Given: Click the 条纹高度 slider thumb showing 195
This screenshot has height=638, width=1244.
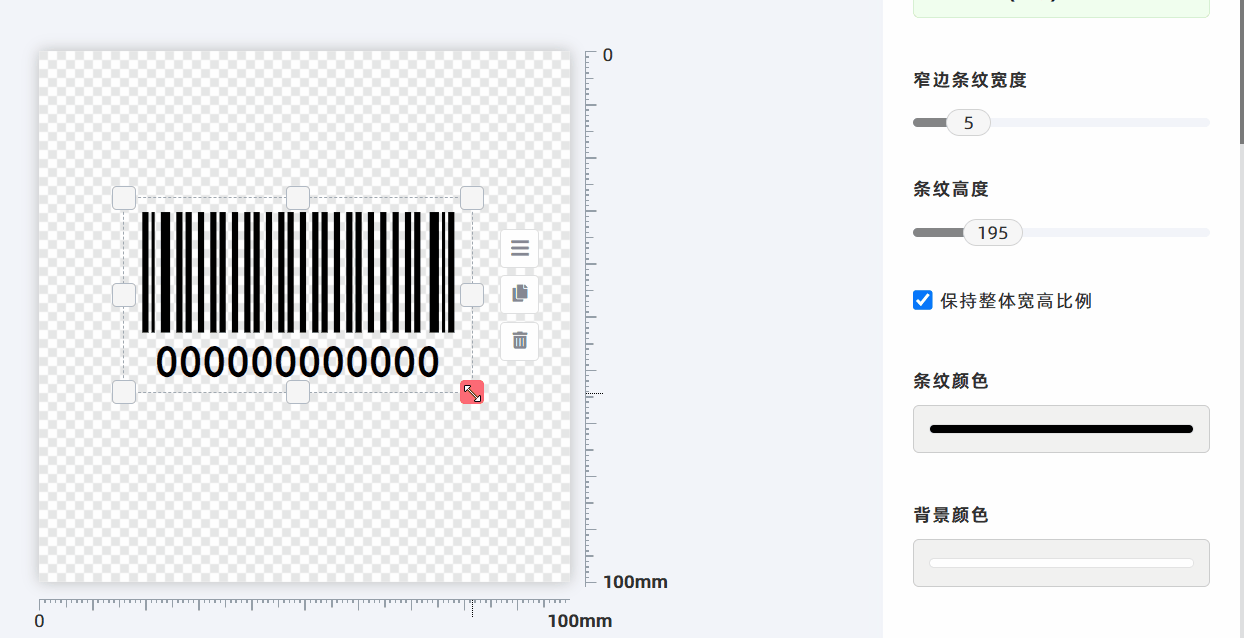Looking at the screenshot, I should [x=993, y=233].
